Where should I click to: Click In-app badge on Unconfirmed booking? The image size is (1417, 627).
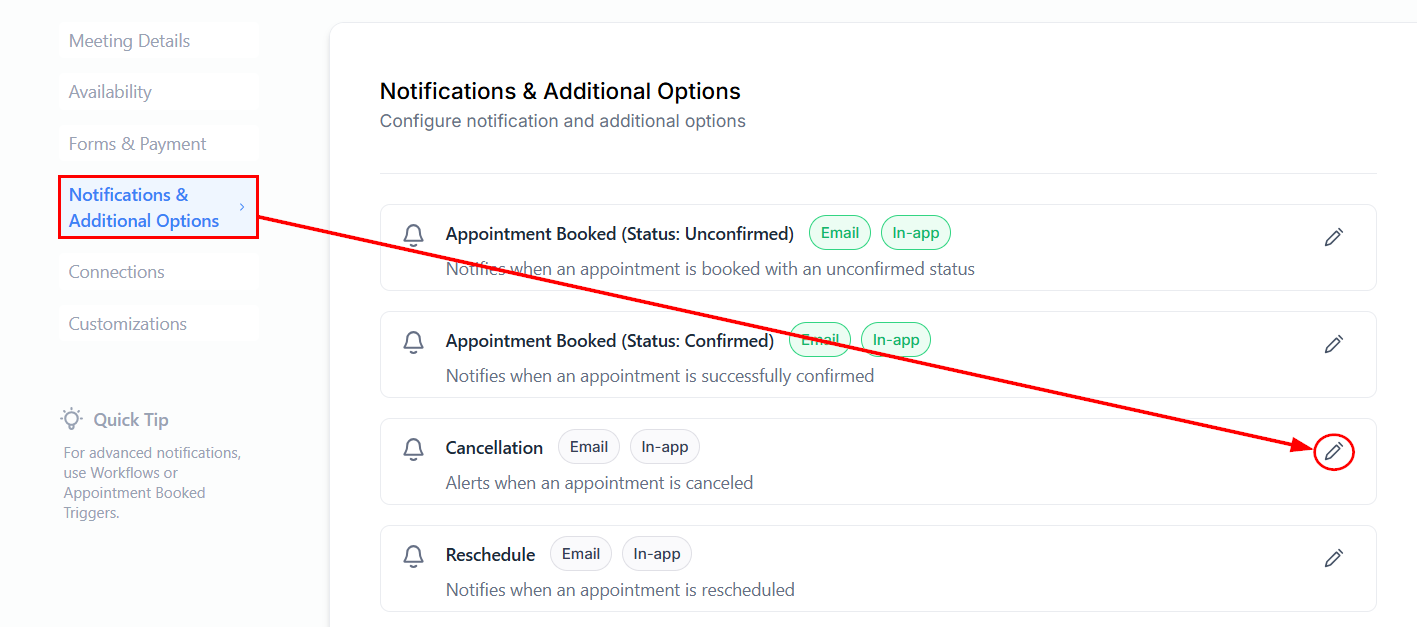pos(916,233)
